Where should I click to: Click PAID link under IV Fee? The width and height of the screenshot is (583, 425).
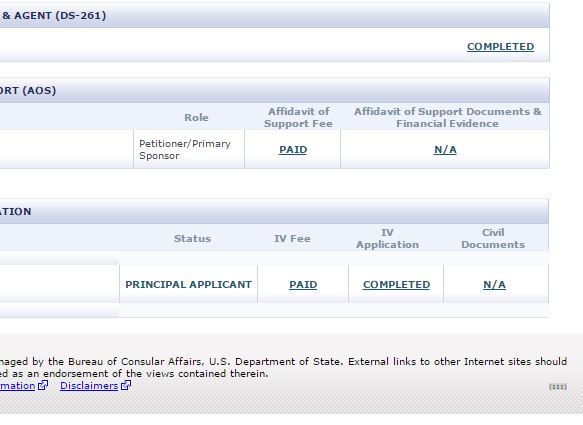tap(303, 284)
